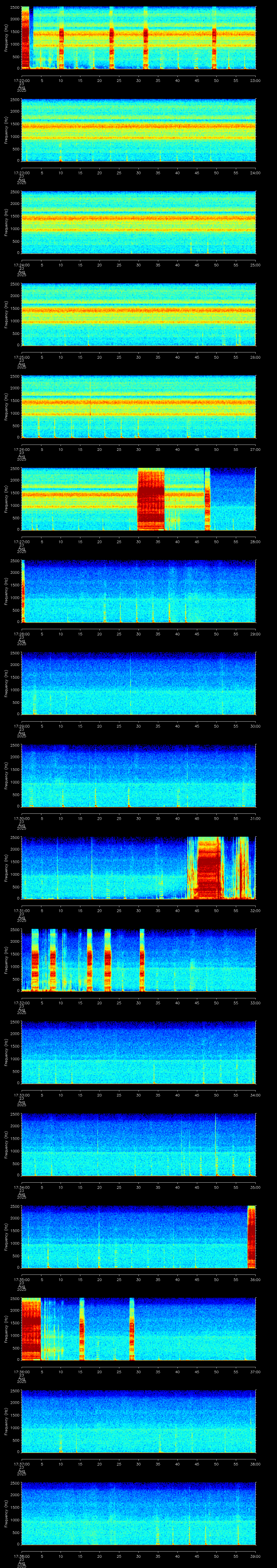Click the spectrogram starting 17:35:00
Screen dimensions: 277x1568
point(138,1237)
